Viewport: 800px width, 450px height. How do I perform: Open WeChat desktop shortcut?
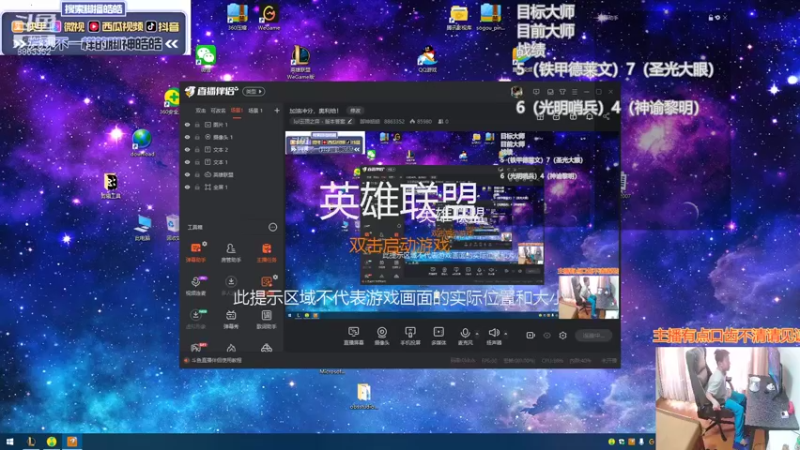point(206,58)
